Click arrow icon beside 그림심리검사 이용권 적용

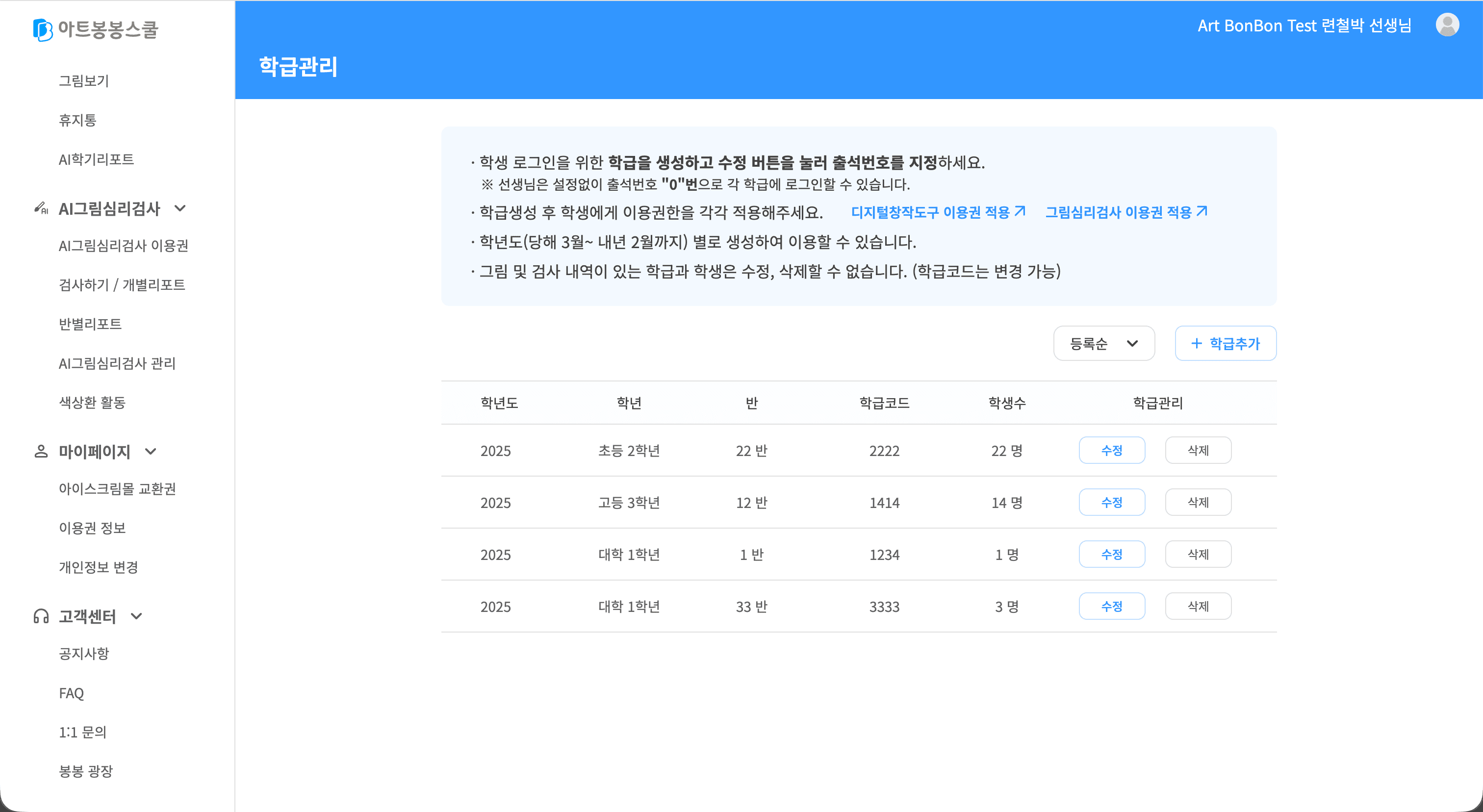[x=1202, y=212]
